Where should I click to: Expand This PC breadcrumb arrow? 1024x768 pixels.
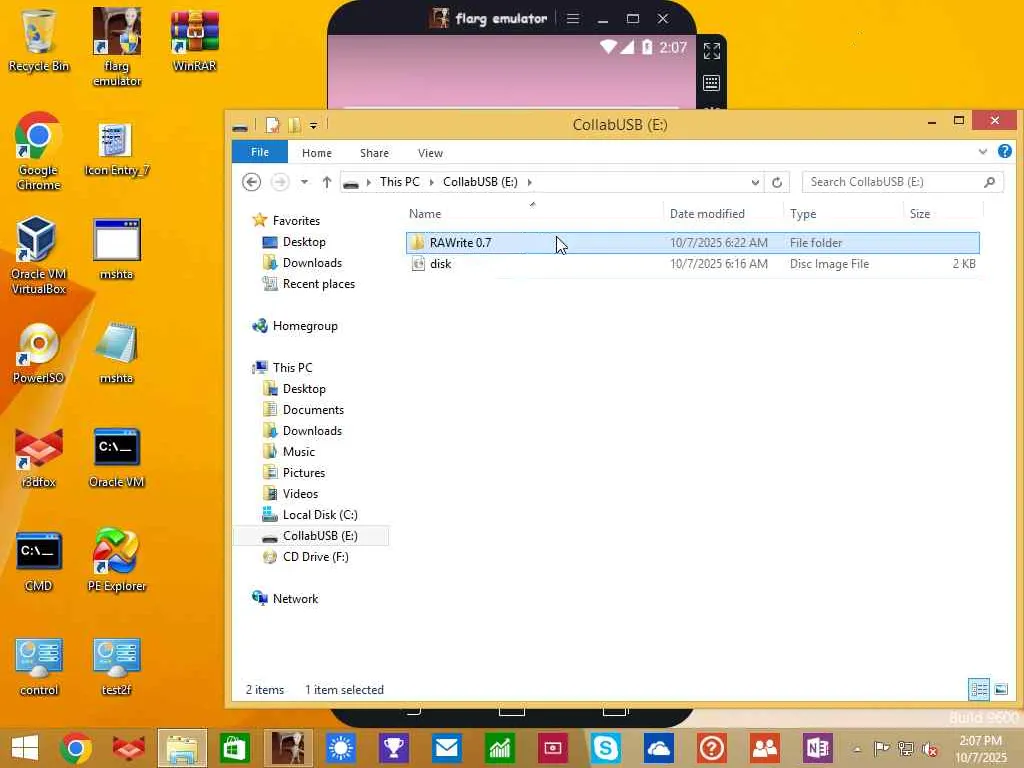pos(432,182)
